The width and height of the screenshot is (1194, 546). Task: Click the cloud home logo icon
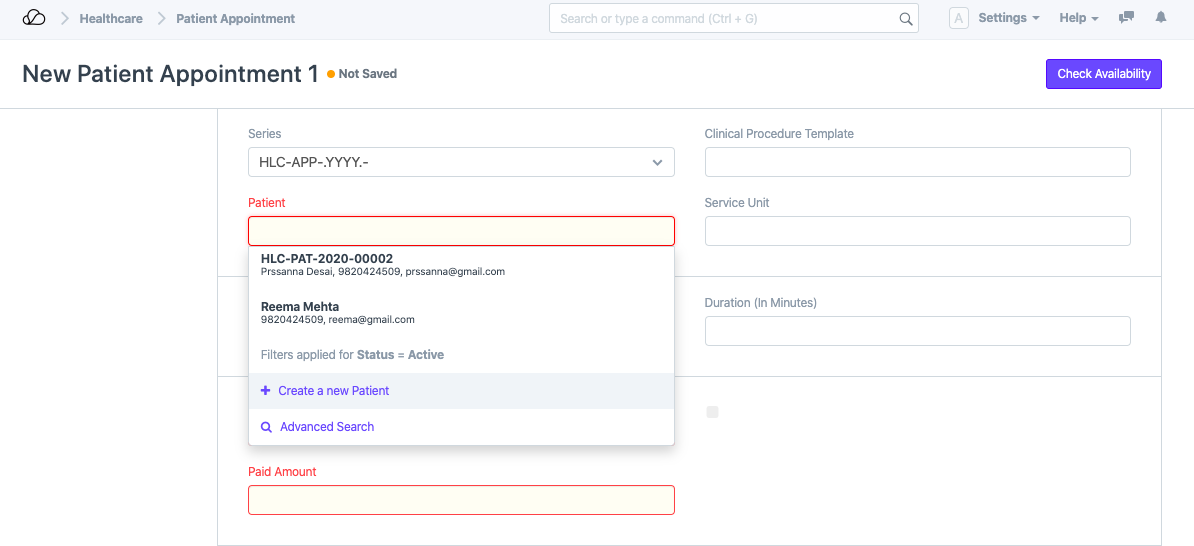pyautogui.click(x=34, y=18)
